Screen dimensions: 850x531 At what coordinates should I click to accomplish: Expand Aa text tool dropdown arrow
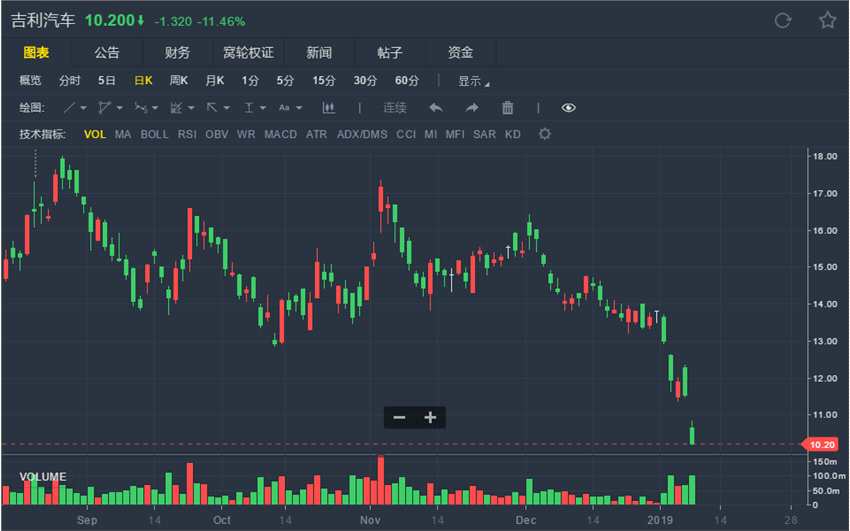tap(299, 108)
